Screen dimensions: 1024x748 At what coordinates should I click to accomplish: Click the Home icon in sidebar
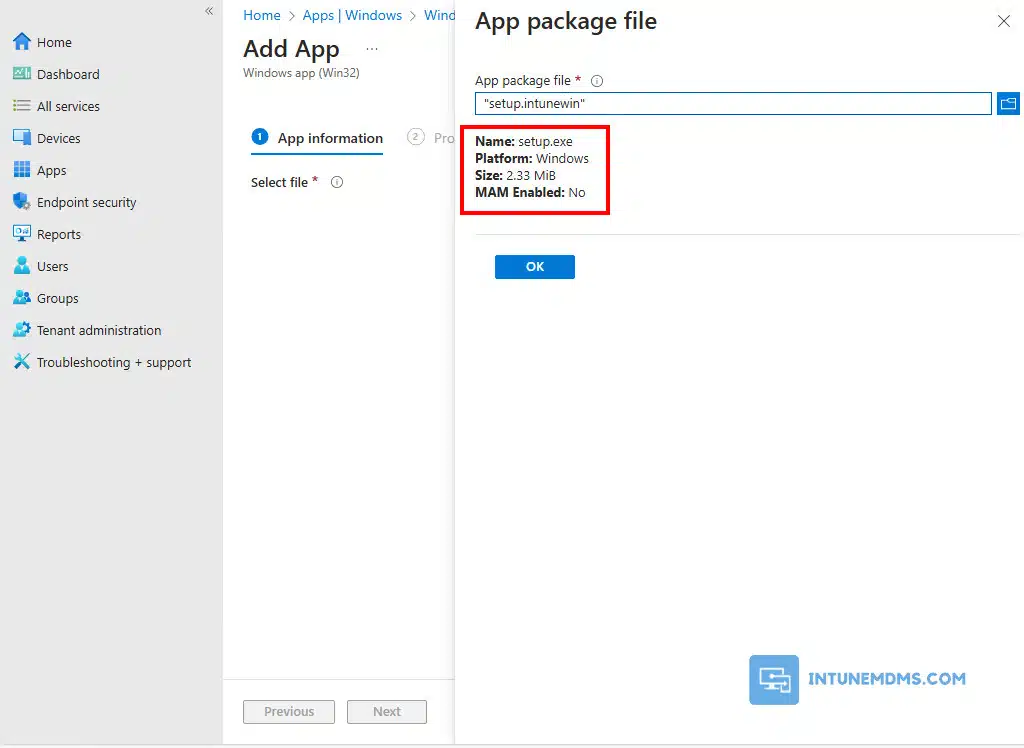(x=21, y=42)
